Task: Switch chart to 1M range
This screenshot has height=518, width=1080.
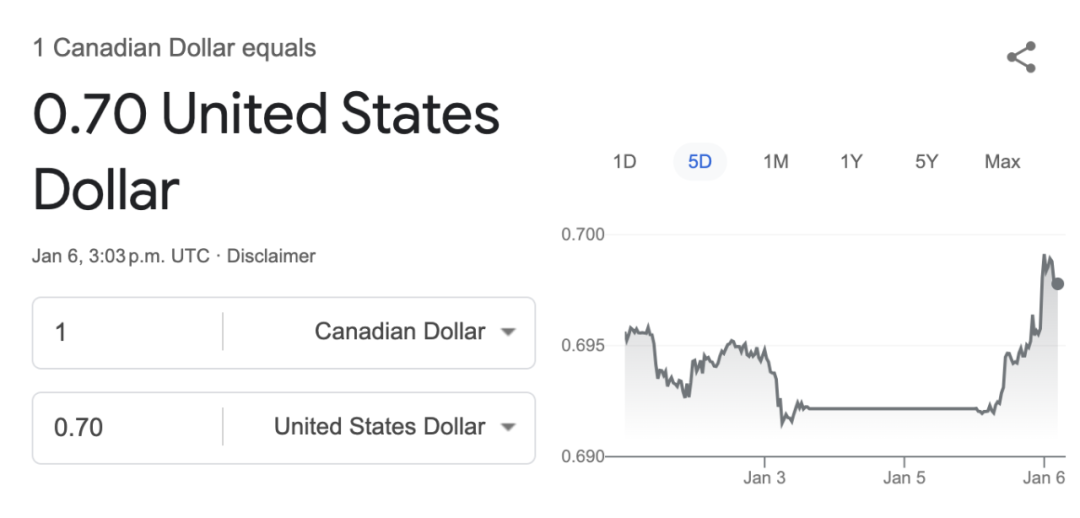Action: [776, 162]
